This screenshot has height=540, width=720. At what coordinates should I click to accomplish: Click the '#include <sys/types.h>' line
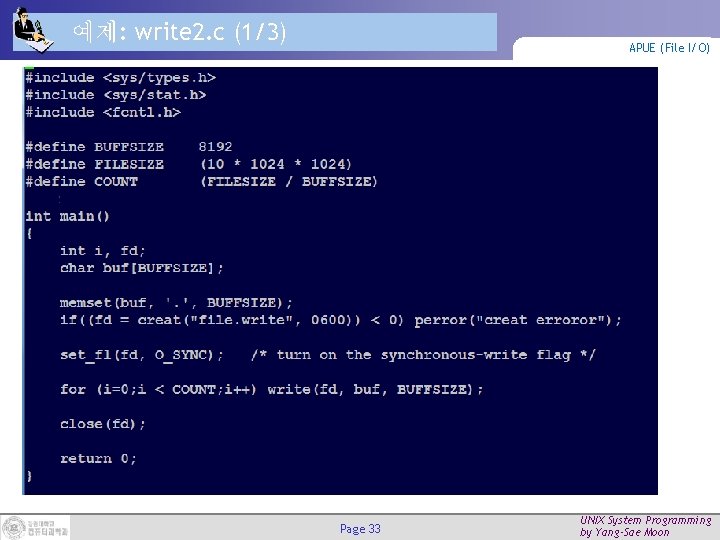pos(120,78)
